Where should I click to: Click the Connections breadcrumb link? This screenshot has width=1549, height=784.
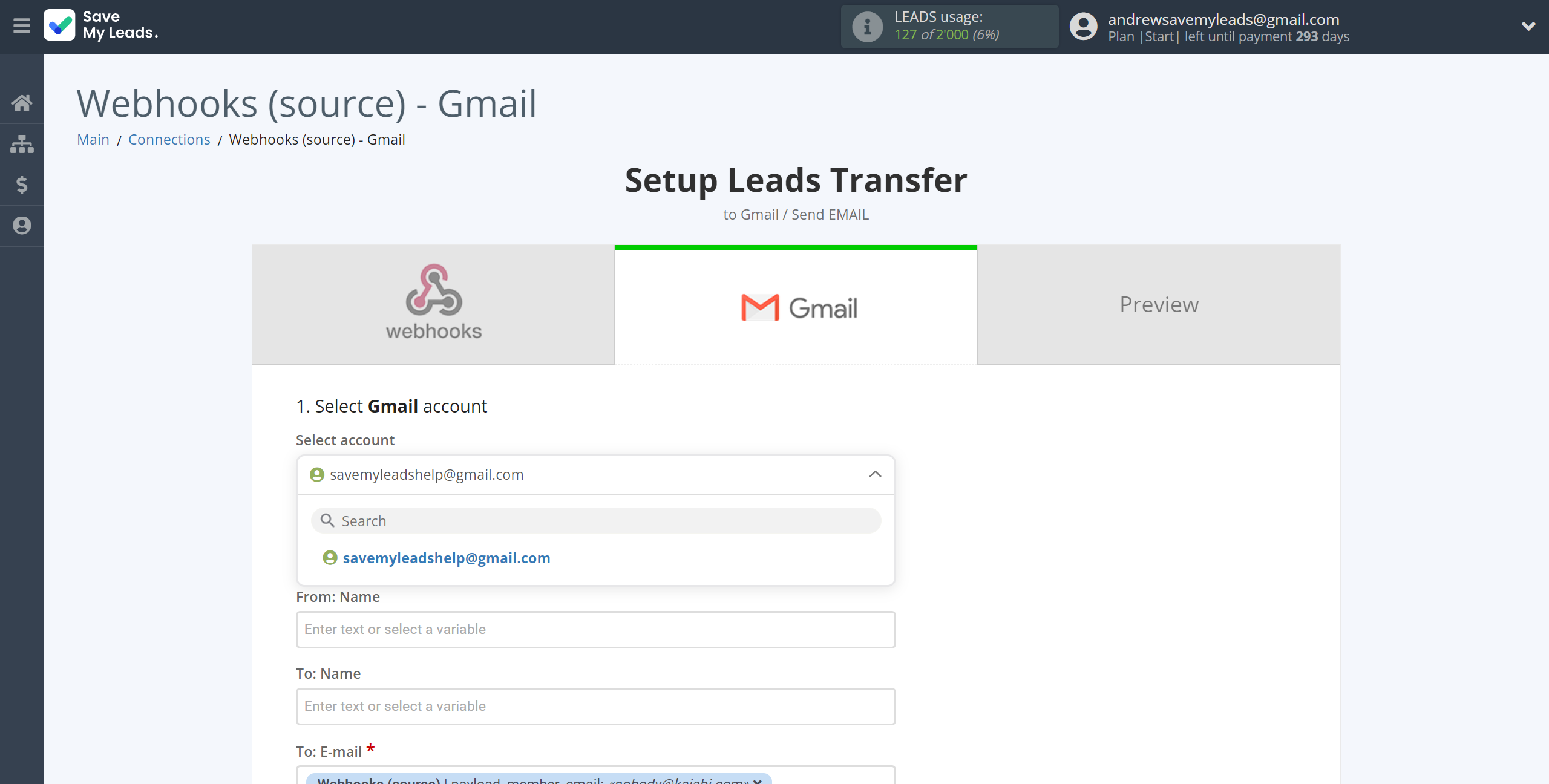coord(168,139)
